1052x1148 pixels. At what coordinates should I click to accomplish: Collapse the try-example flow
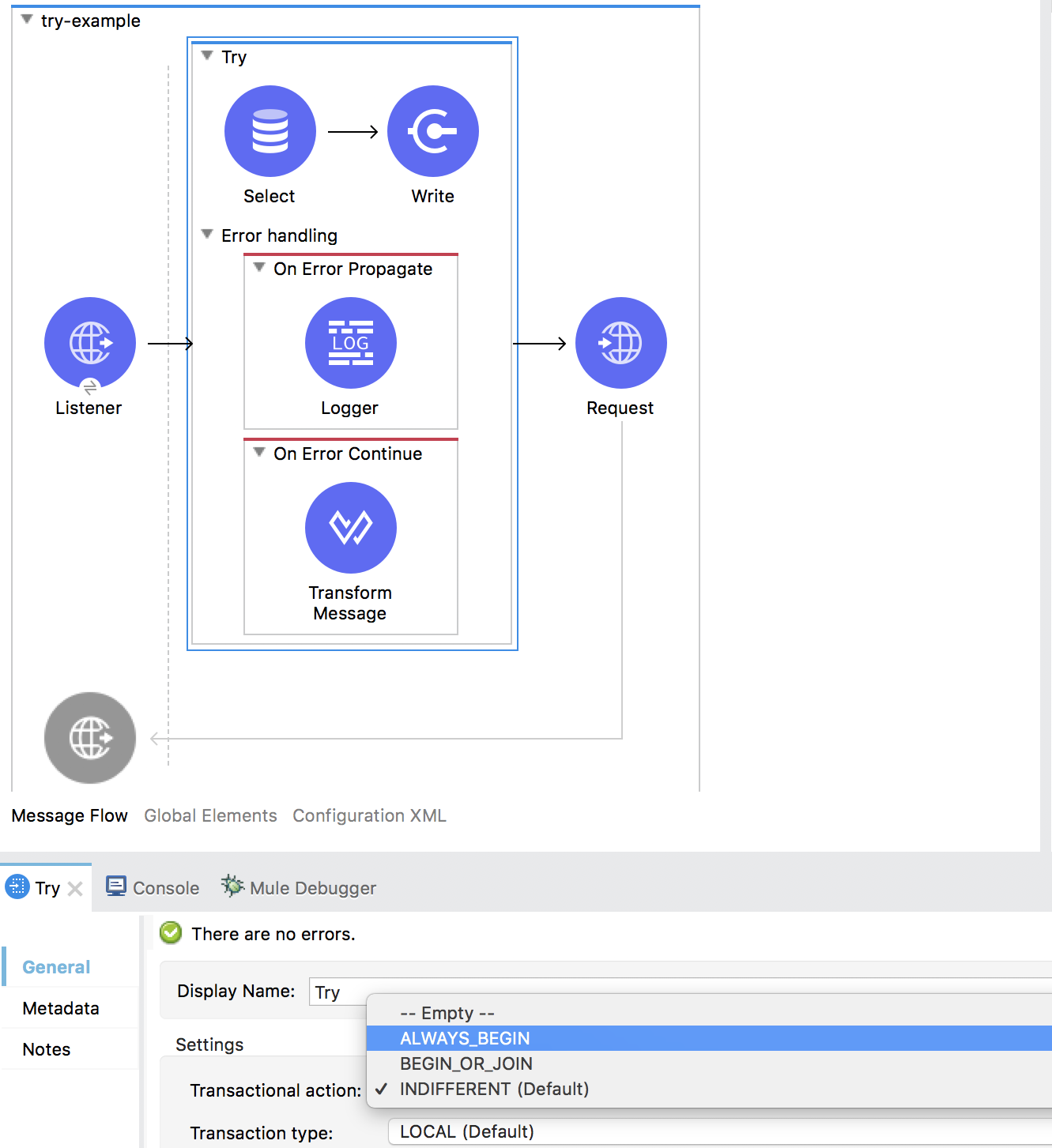[x=27, y=20]
